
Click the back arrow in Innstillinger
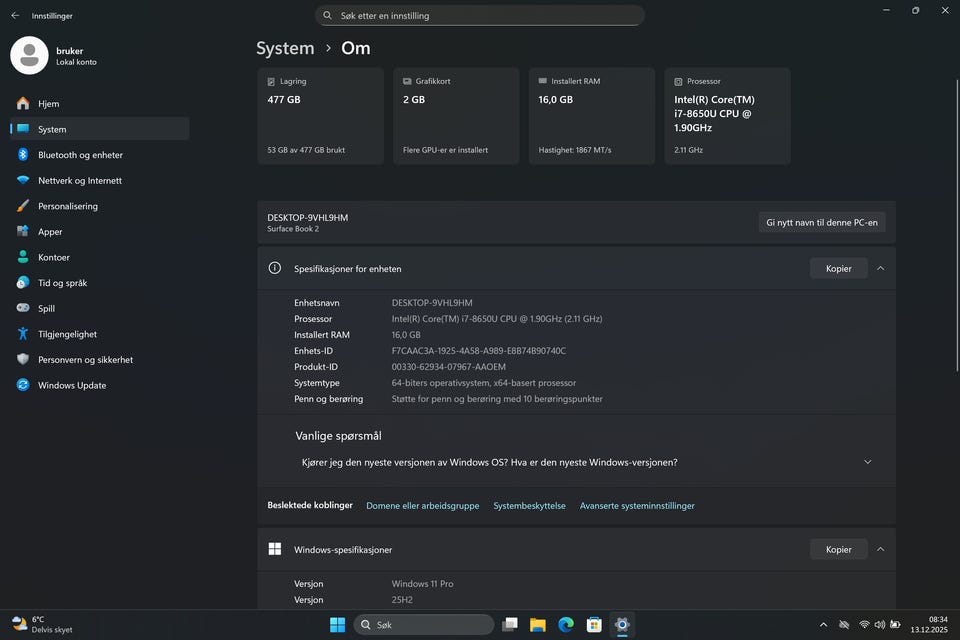(15, 16)
